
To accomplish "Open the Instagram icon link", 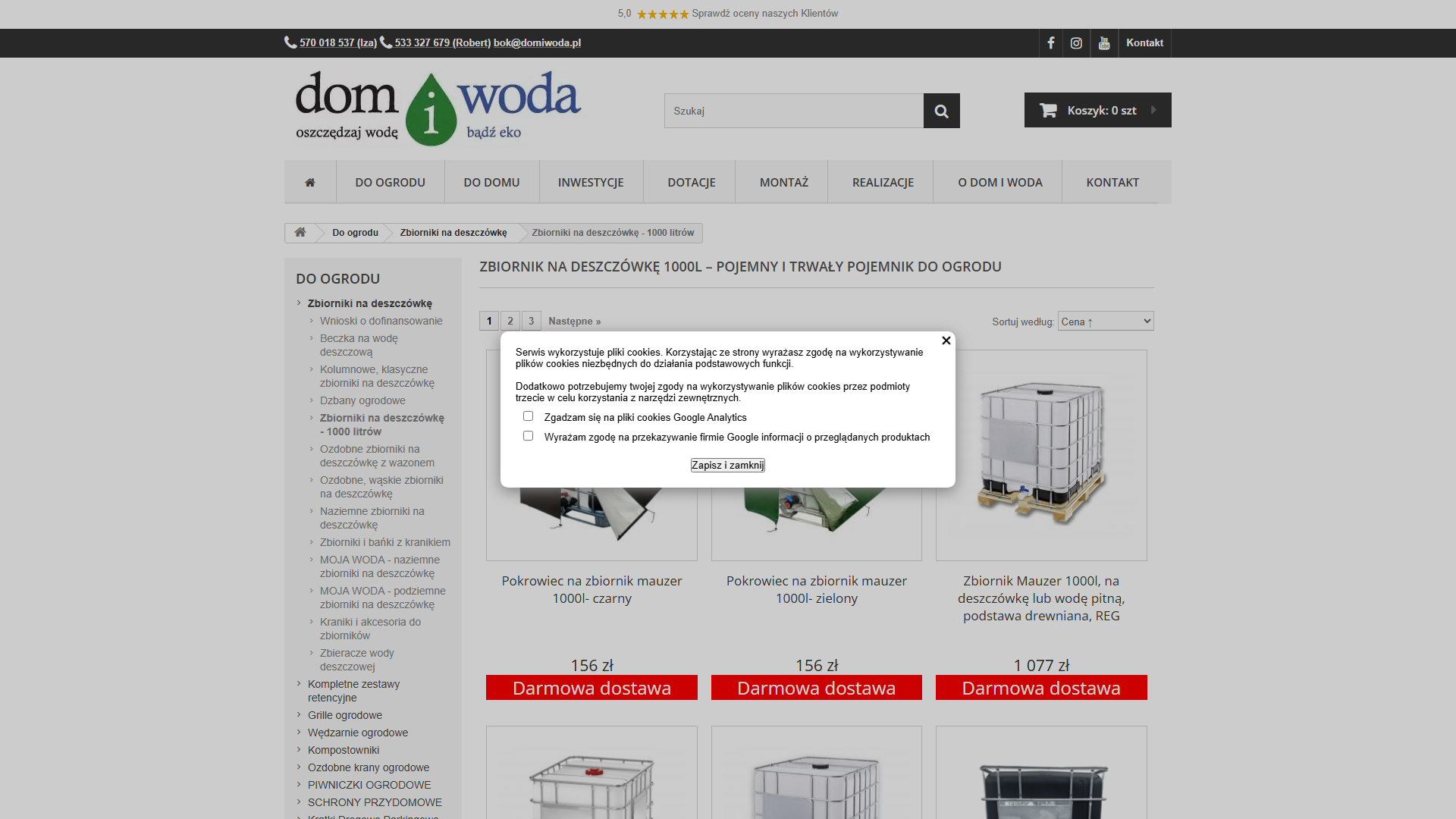I will (1076, 43).
